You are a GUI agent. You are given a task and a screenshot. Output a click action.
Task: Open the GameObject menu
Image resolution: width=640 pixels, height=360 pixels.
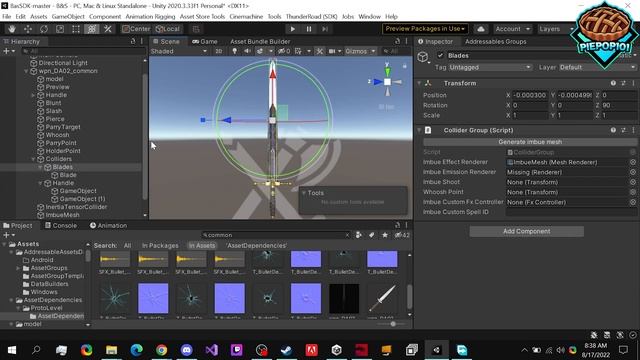pos(68,17)
